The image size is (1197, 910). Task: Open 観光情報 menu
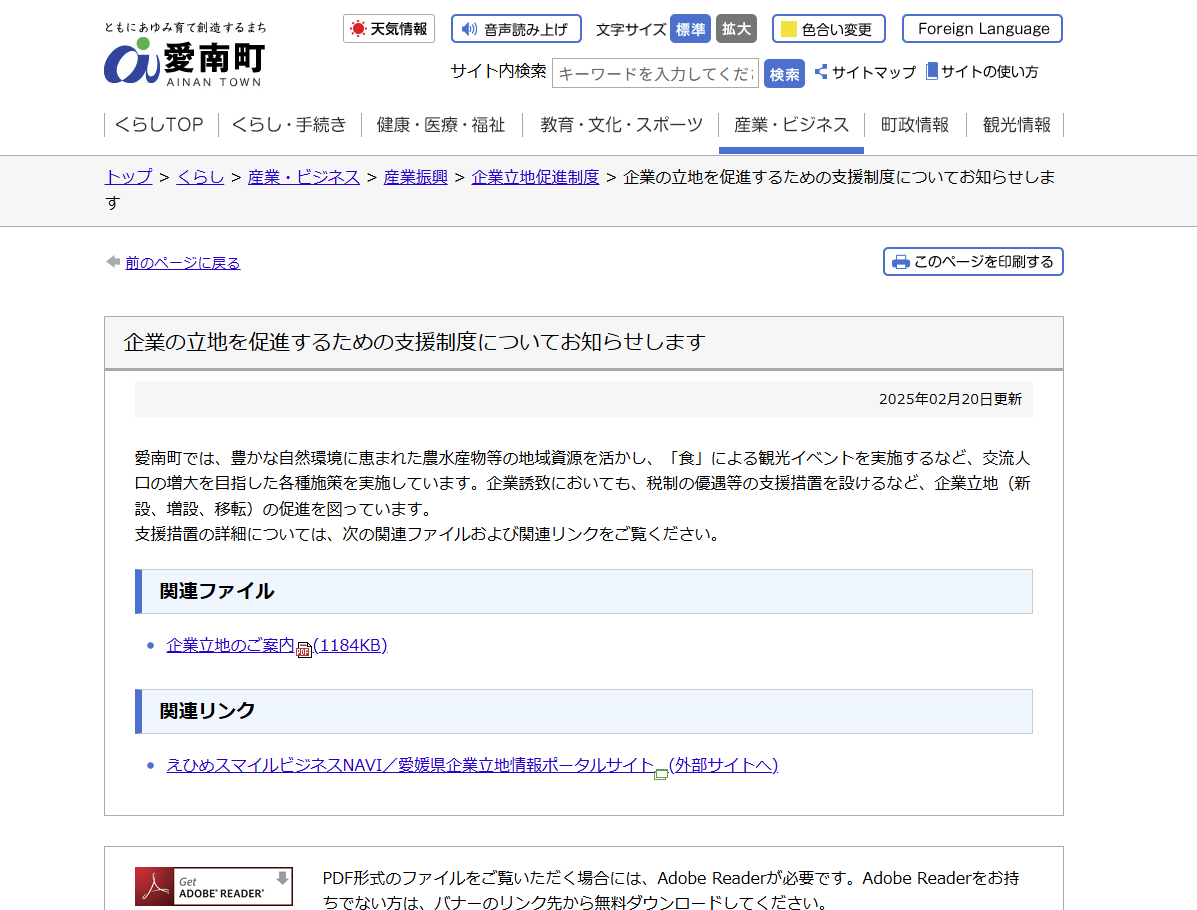1016,124
